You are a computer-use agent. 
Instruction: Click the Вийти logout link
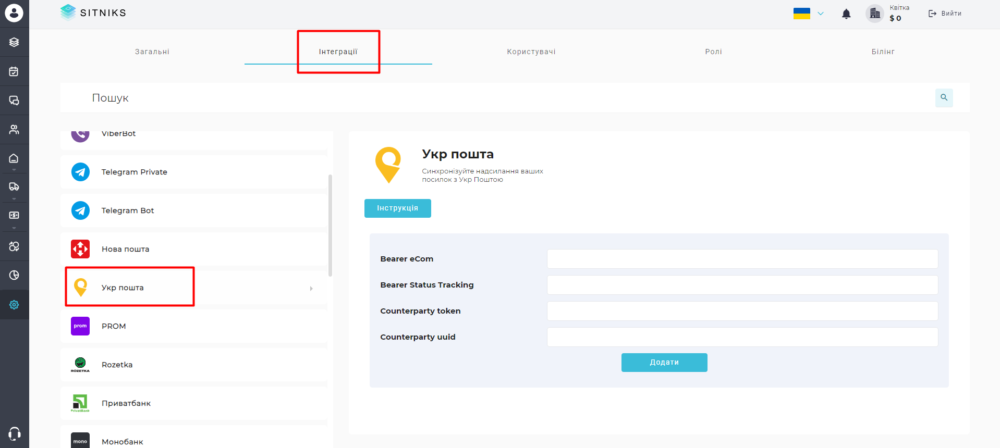(x=945, y=13)
